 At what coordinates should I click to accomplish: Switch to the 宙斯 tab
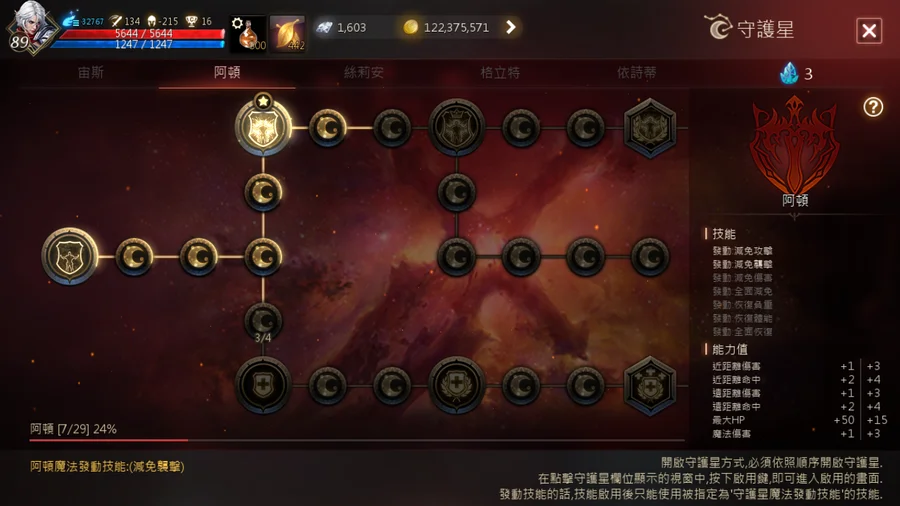click(x=91, y=72)
